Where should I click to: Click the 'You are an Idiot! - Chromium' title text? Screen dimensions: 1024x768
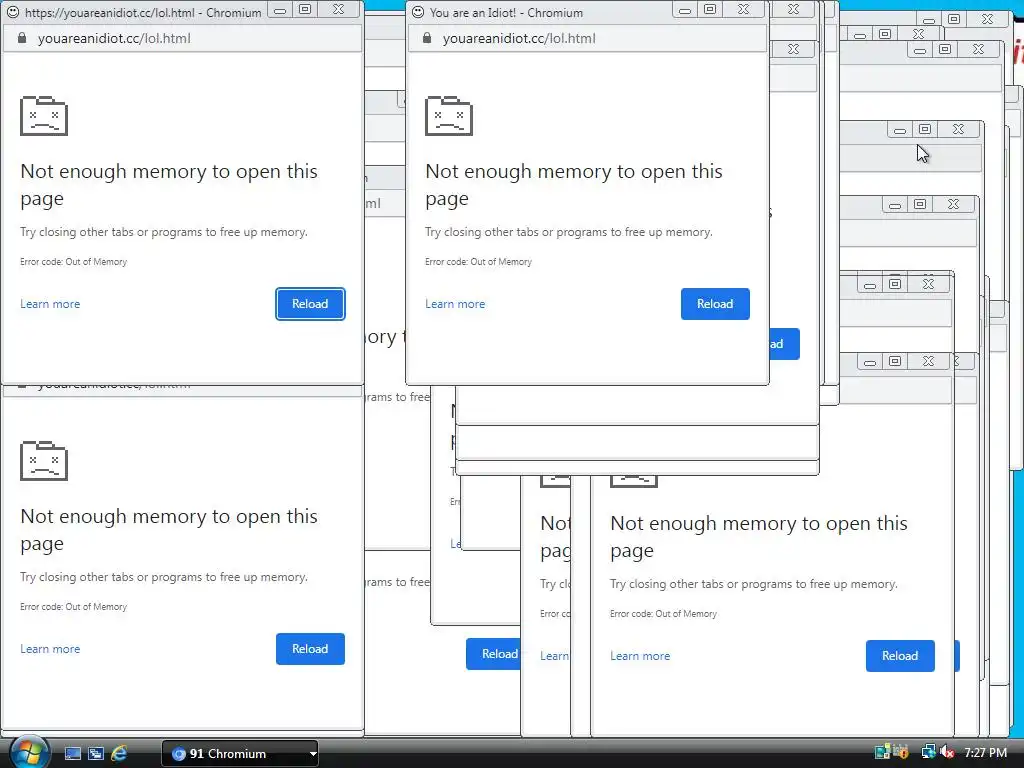(x=506, y=12)
